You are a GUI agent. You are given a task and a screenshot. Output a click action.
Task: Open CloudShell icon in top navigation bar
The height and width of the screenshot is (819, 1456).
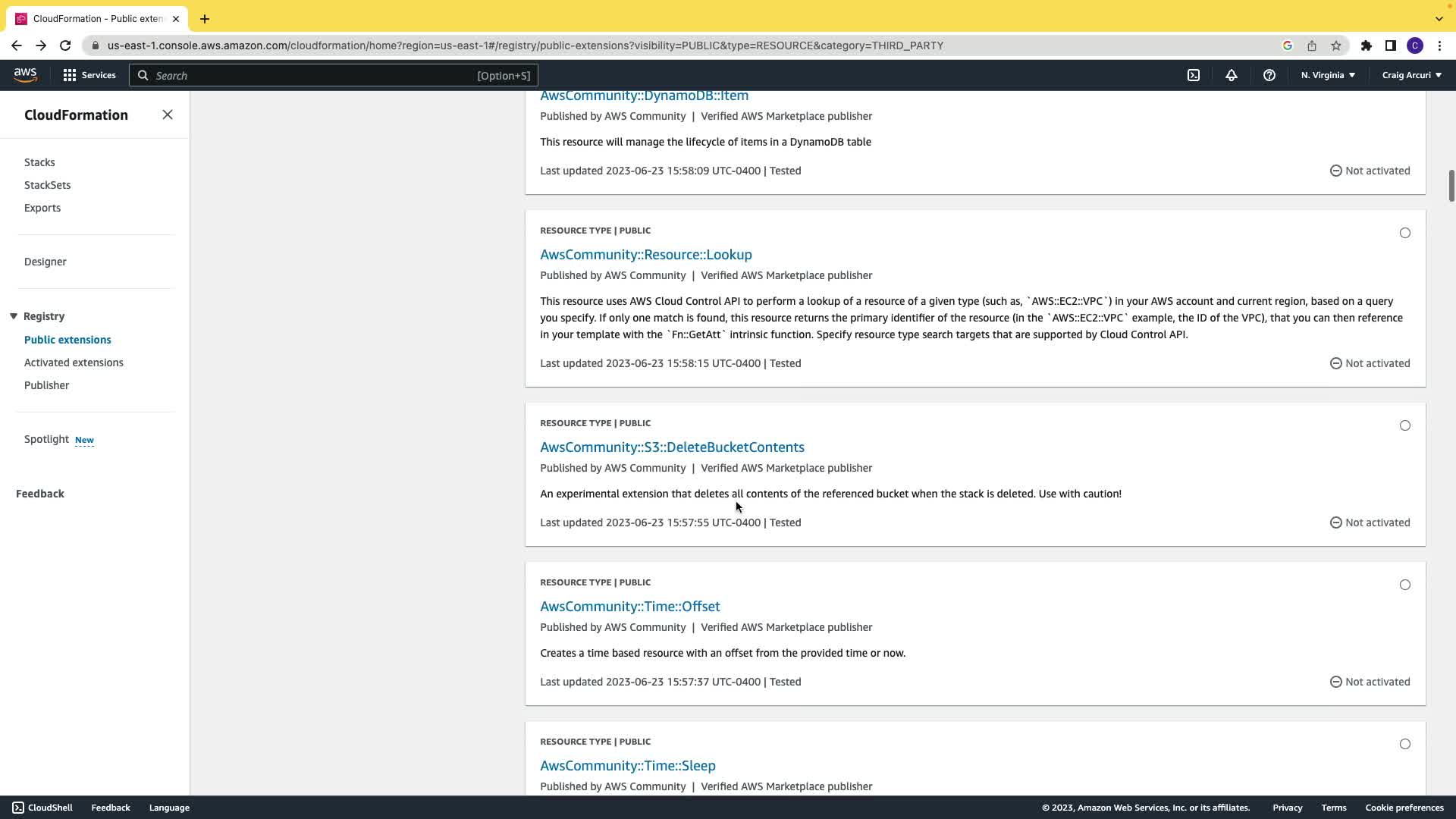click(1194, 75)
